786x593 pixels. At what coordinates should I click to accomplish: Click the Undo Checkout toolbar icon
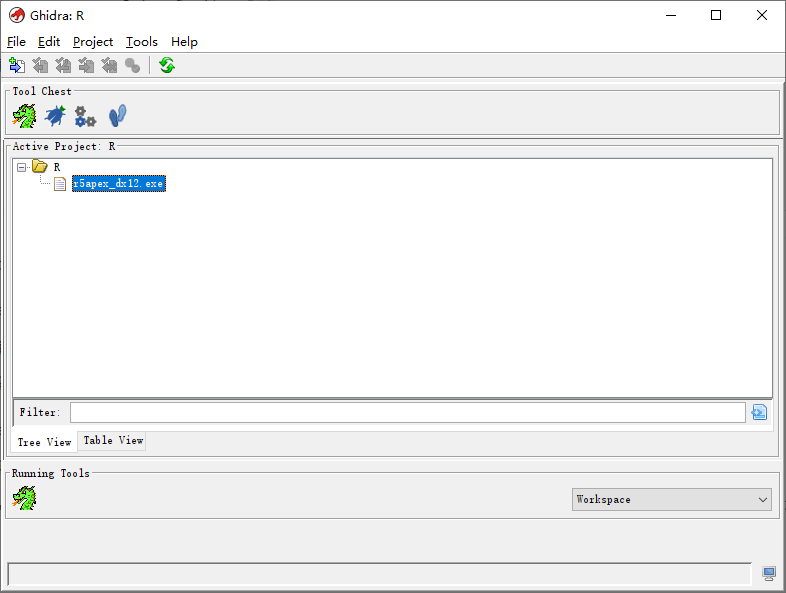click(x=109, y=65)
